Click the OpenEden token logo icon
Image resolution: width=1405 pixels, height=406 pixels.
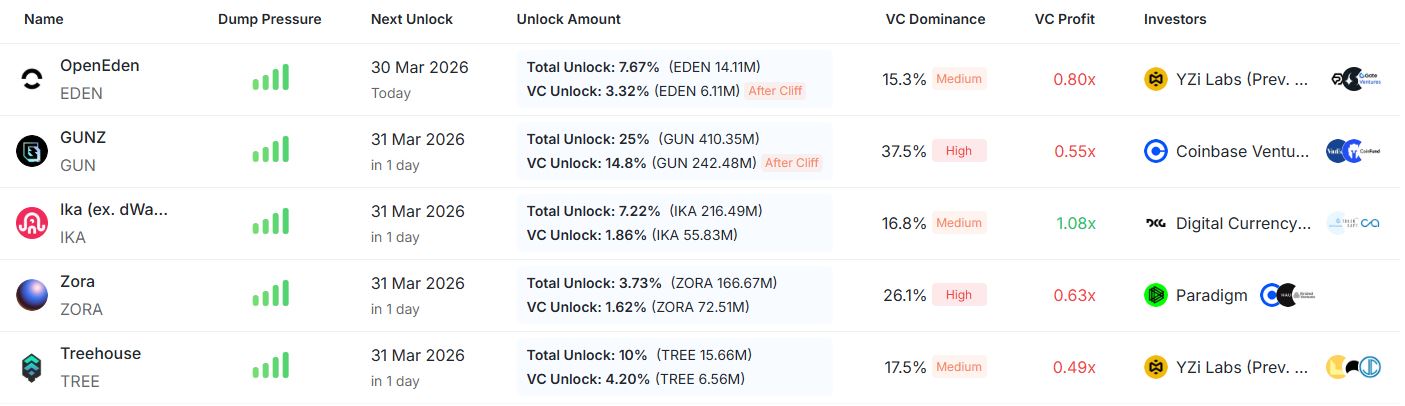pos(32,79)
